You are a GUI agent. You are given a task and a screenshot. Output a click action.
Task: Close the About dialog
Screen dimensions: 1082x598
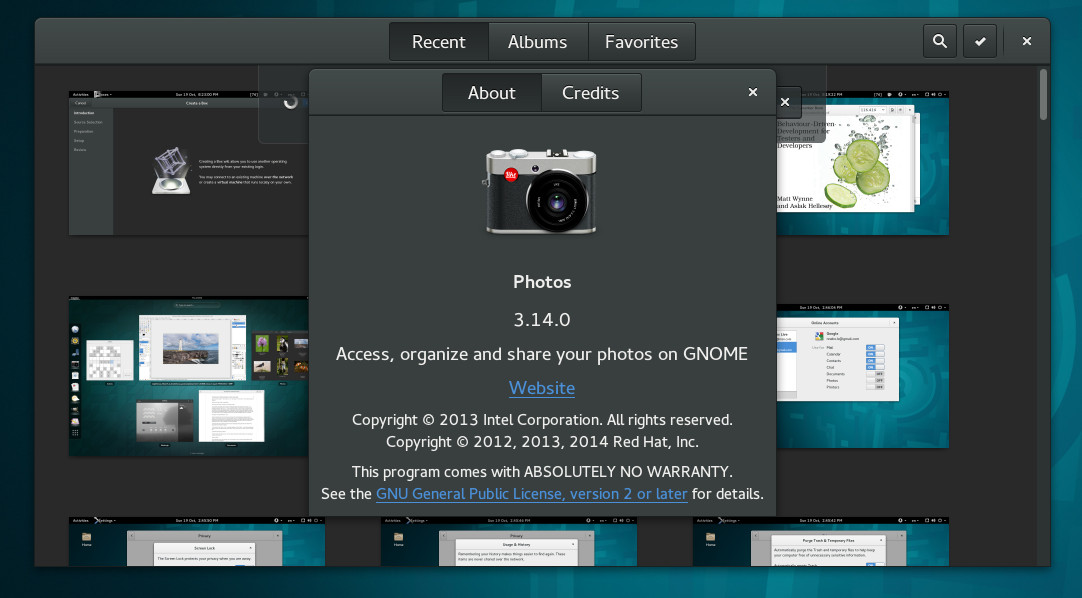point(752,92)
